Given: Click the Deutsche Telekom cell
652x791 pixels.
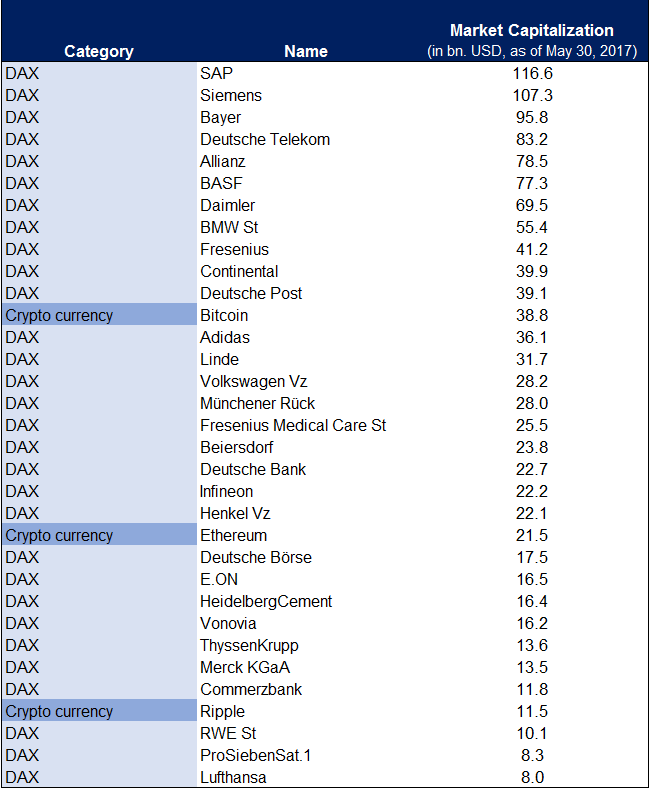Looking at the screenshot, I should (x=265, y=140).
